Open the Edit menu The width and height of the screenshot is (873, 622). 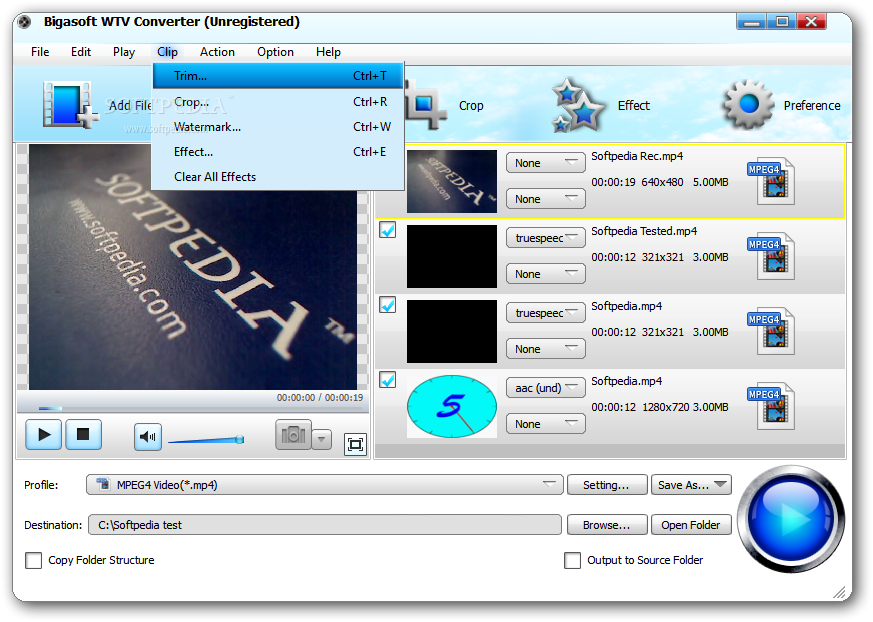click(x=81, y=52)
